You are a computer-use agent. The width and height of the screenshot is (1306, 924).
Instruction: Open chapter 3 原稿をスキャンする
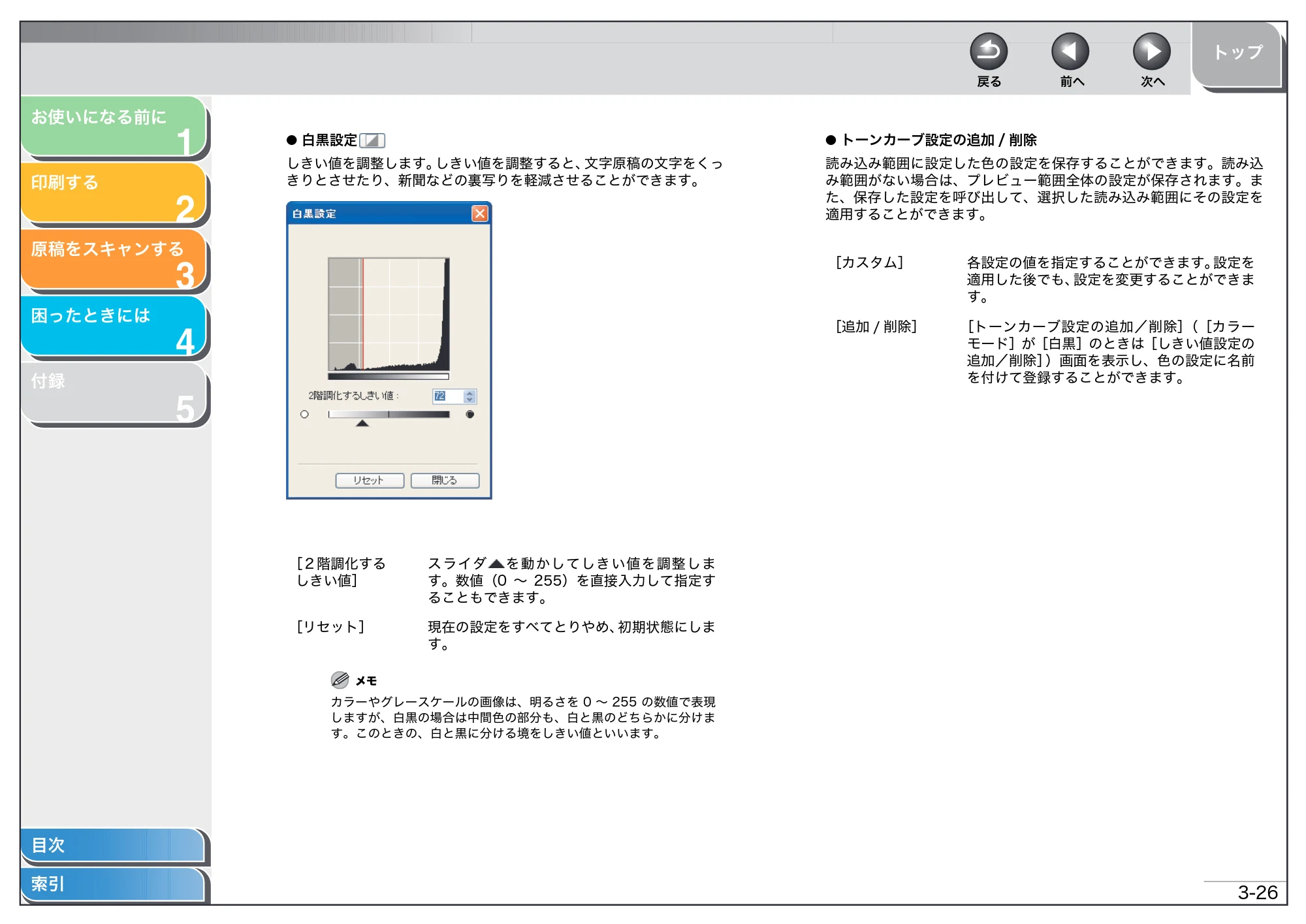click(x=113, y=259)
